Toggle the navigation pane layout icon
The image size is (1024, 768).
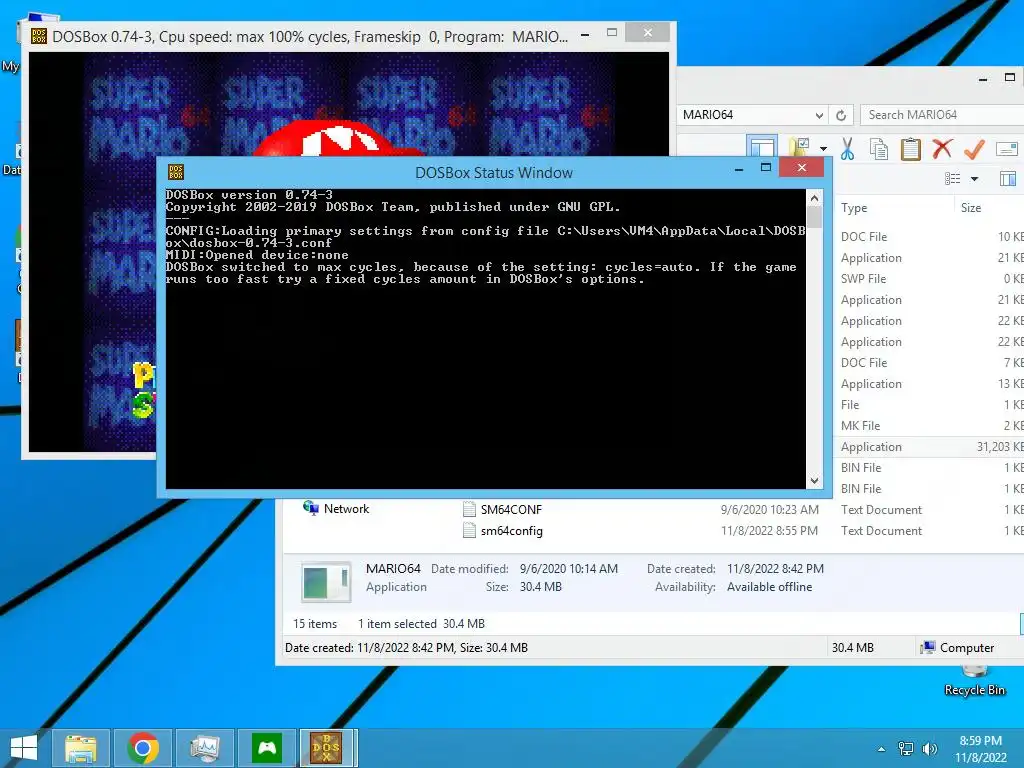click(762, 148)
